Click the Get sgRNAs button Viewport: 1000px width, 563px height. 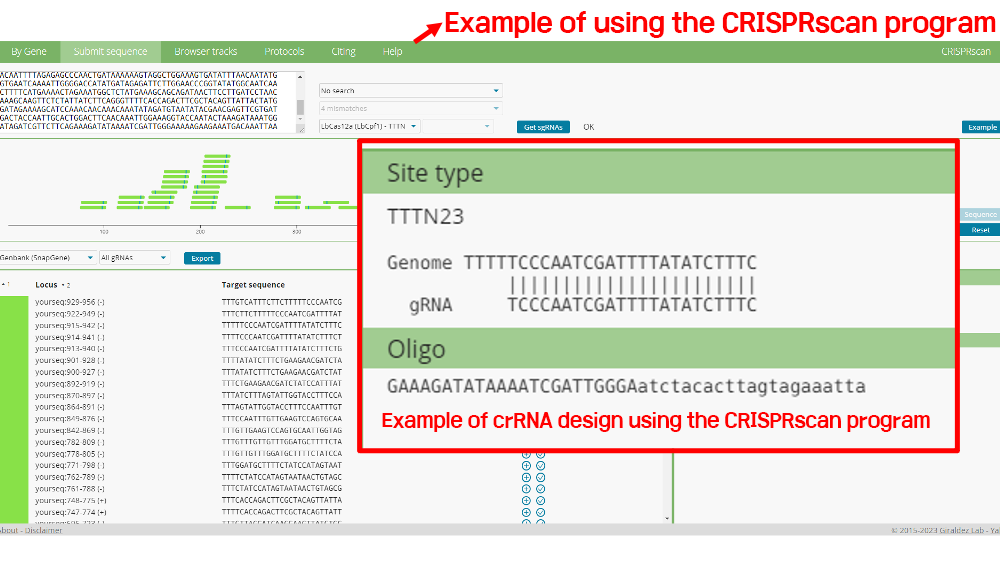(543, 127)
